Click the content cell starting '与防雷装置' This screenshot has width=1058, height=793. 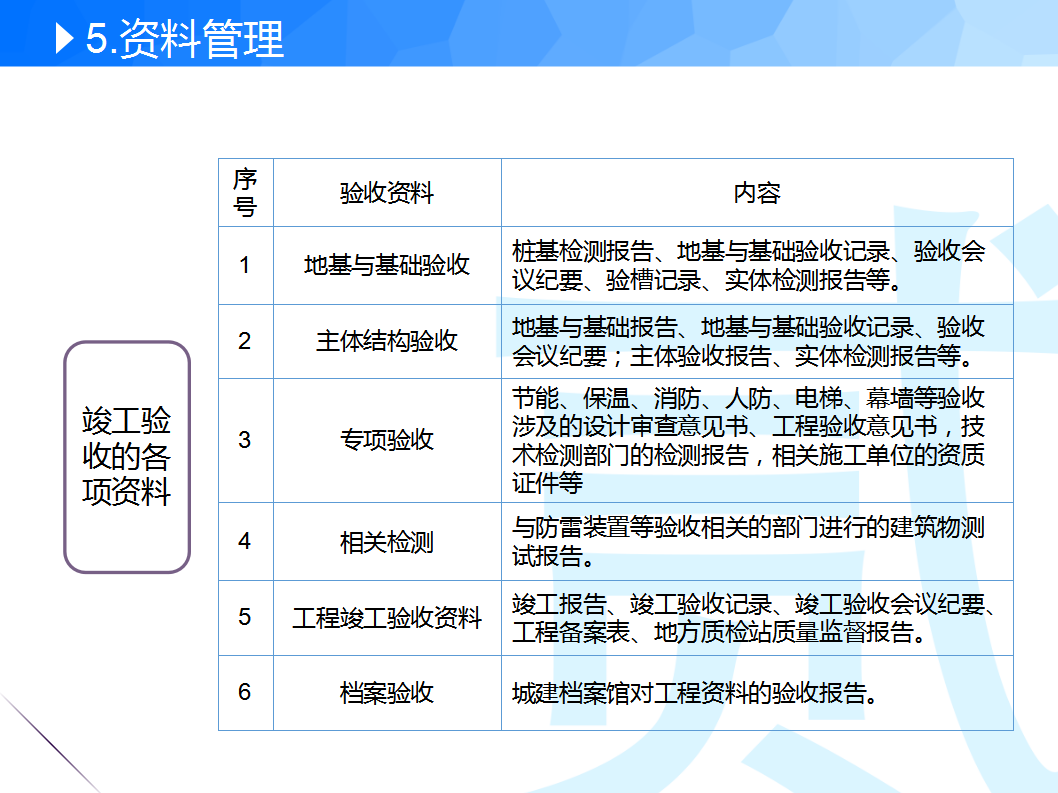click(757, 541)
